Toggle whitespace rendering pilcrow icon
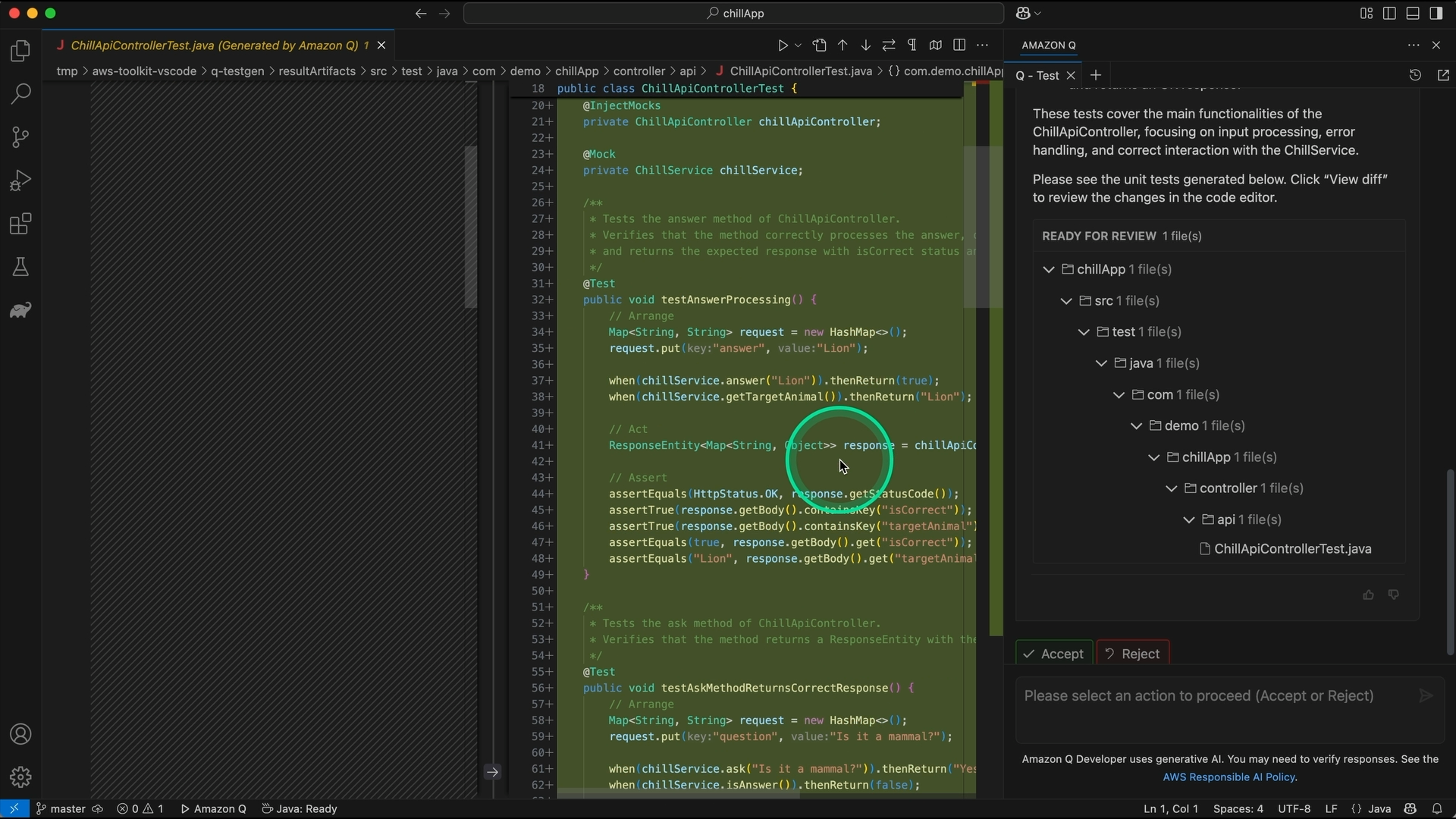 click(x=912, y=45)
